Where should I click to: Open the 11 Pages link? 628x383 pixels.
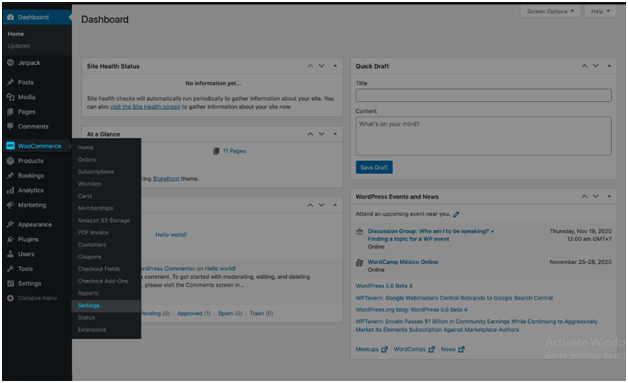coord(234,151)
